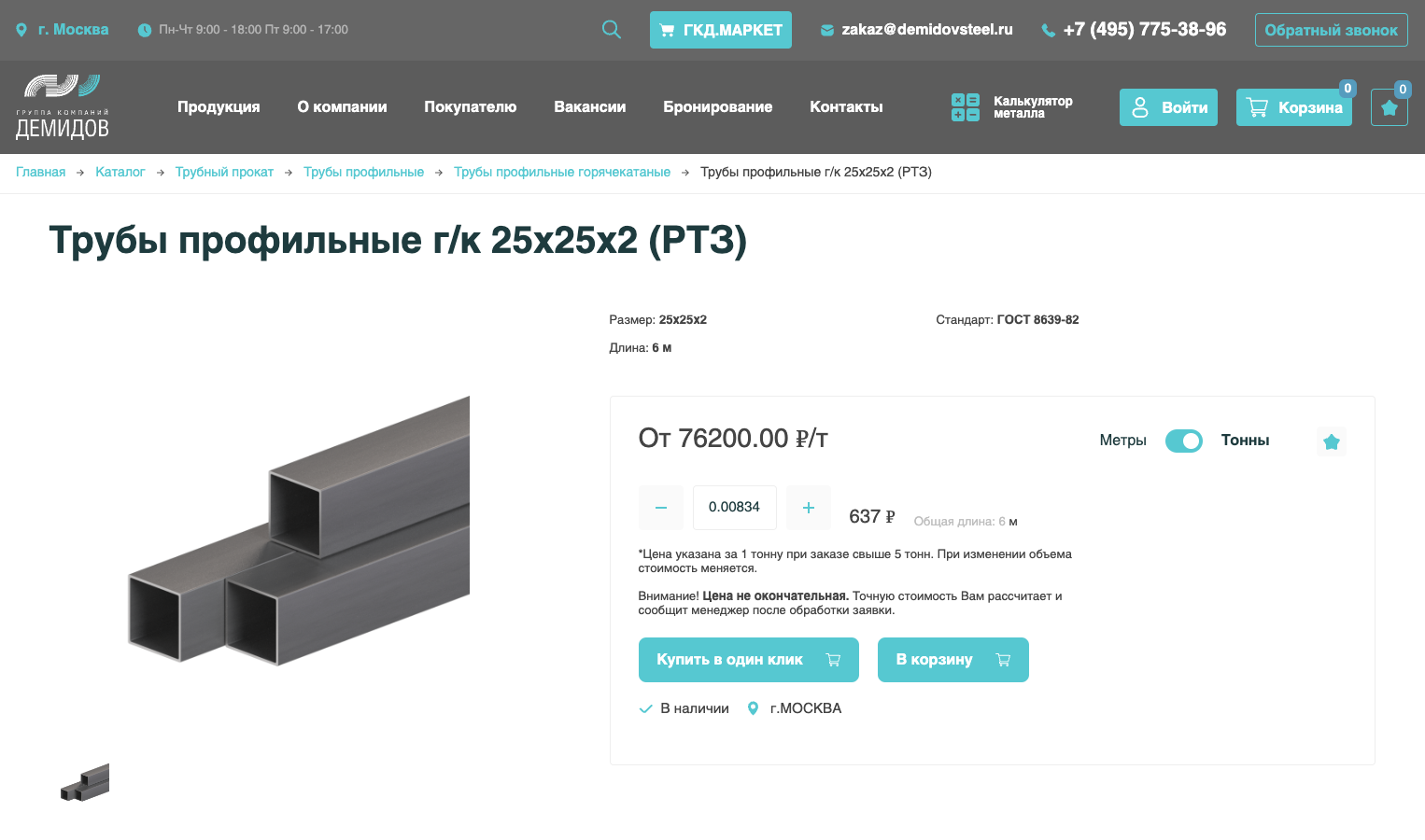The image size is (1425, 840).
Task: Open favorites star icon in header
Action: pyautogui.click(x=1389, y=107)
